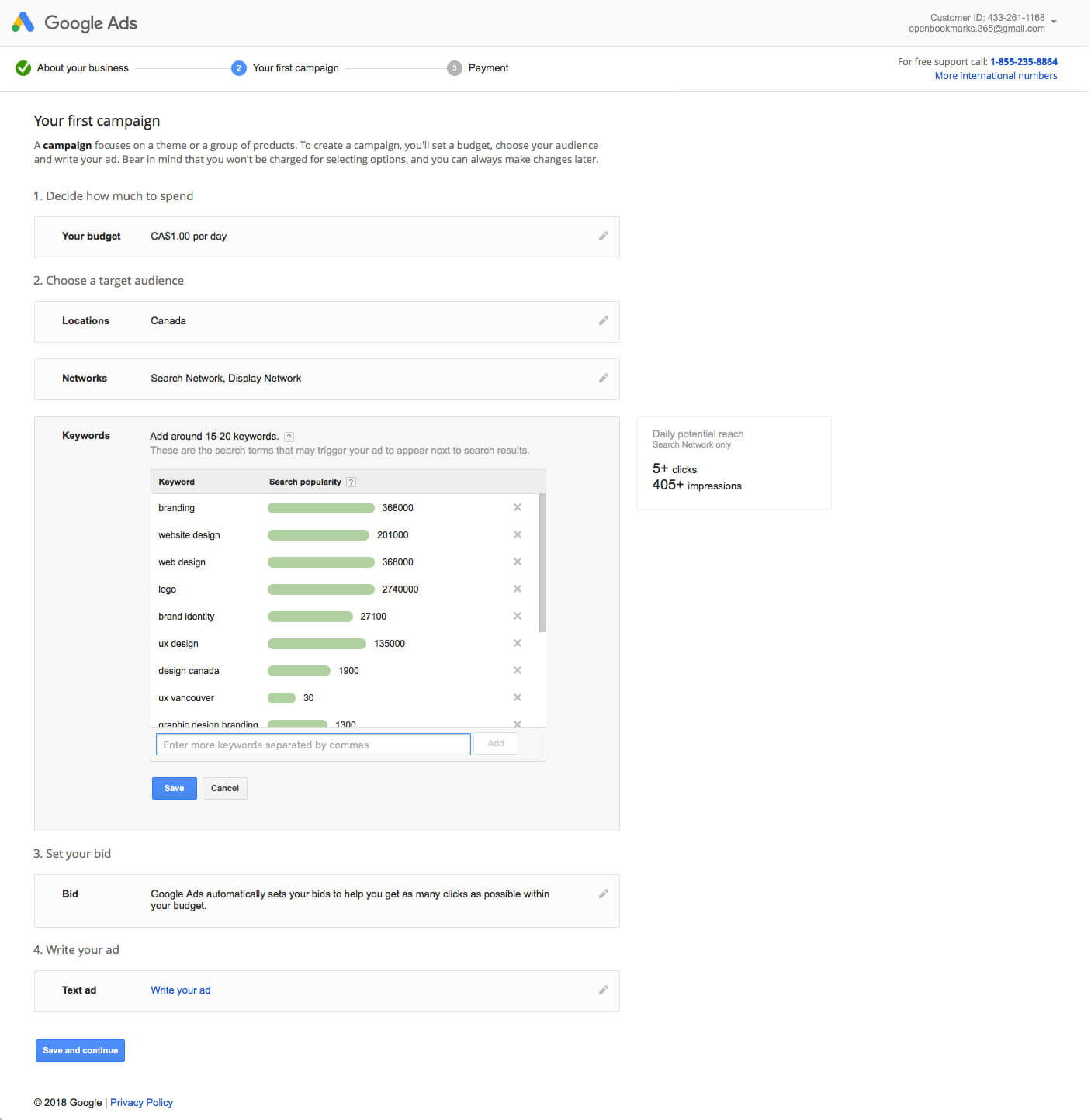The height and width of the screenshot is (1120, 1091).
Task: Select the 'CA$1.00 per day' budget value
Action: click(x=189, y=237)
